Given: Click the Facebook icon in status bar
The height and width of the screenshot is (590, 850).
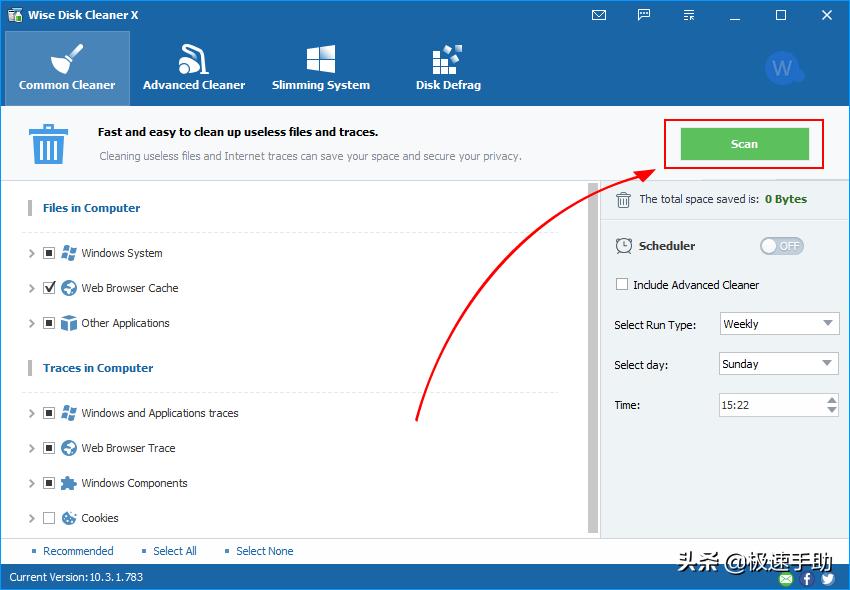Looking at the screenshot, I should 807,579.
